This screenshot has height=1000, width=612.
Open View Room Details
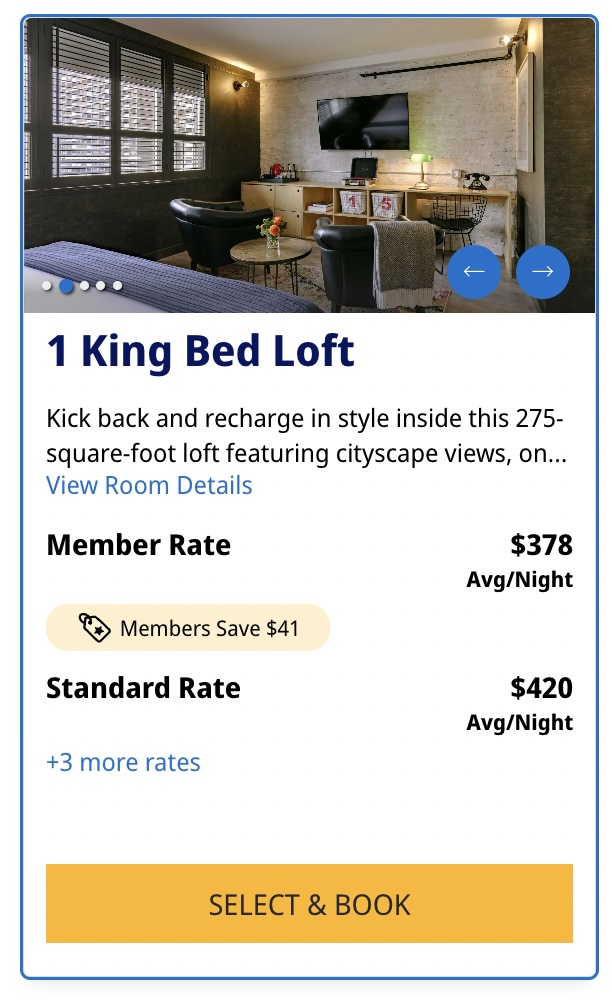(150, 485)
